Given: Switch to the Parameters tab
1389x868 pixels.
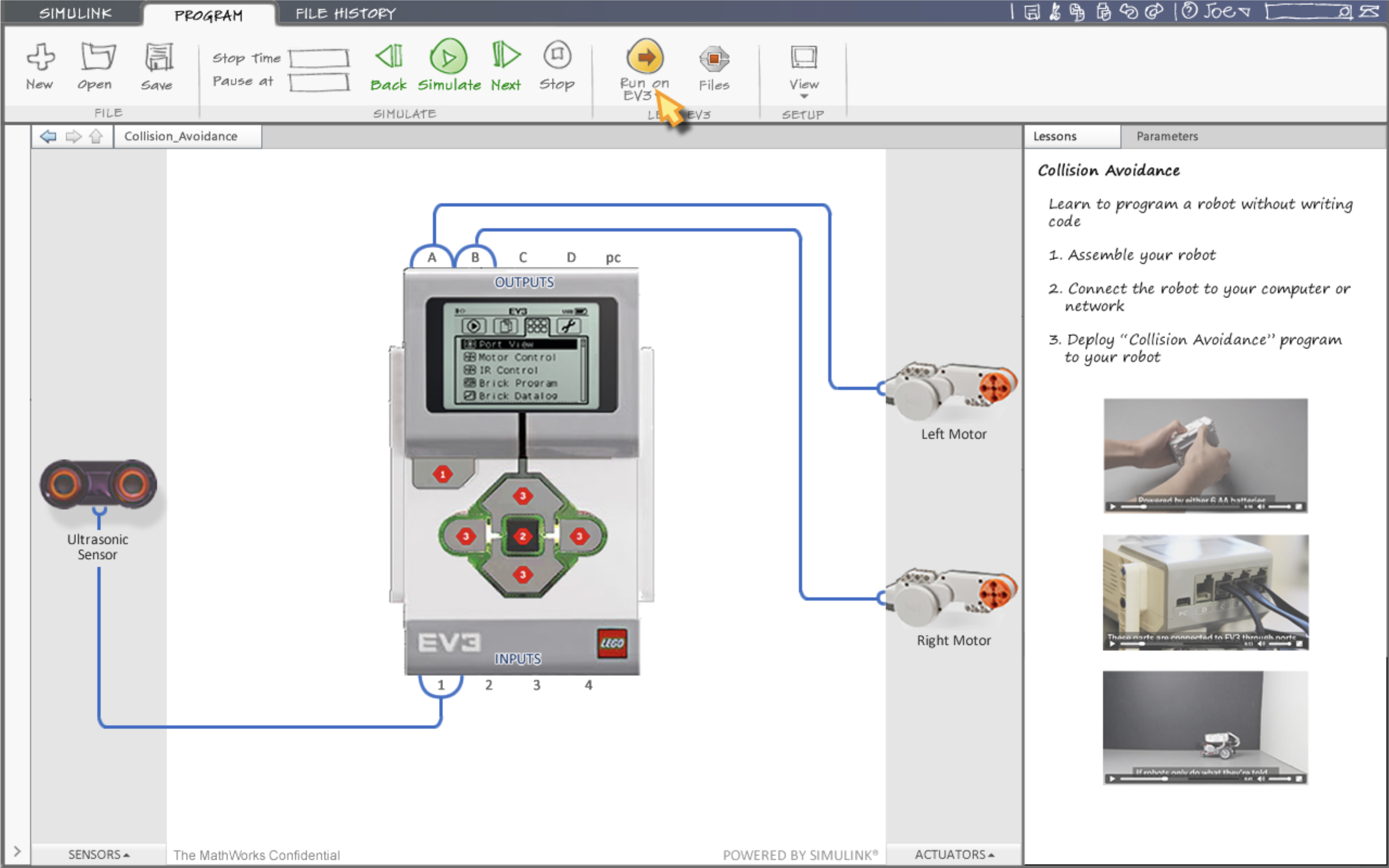Looking at the screenshot, I should [x=1167, y=137].
